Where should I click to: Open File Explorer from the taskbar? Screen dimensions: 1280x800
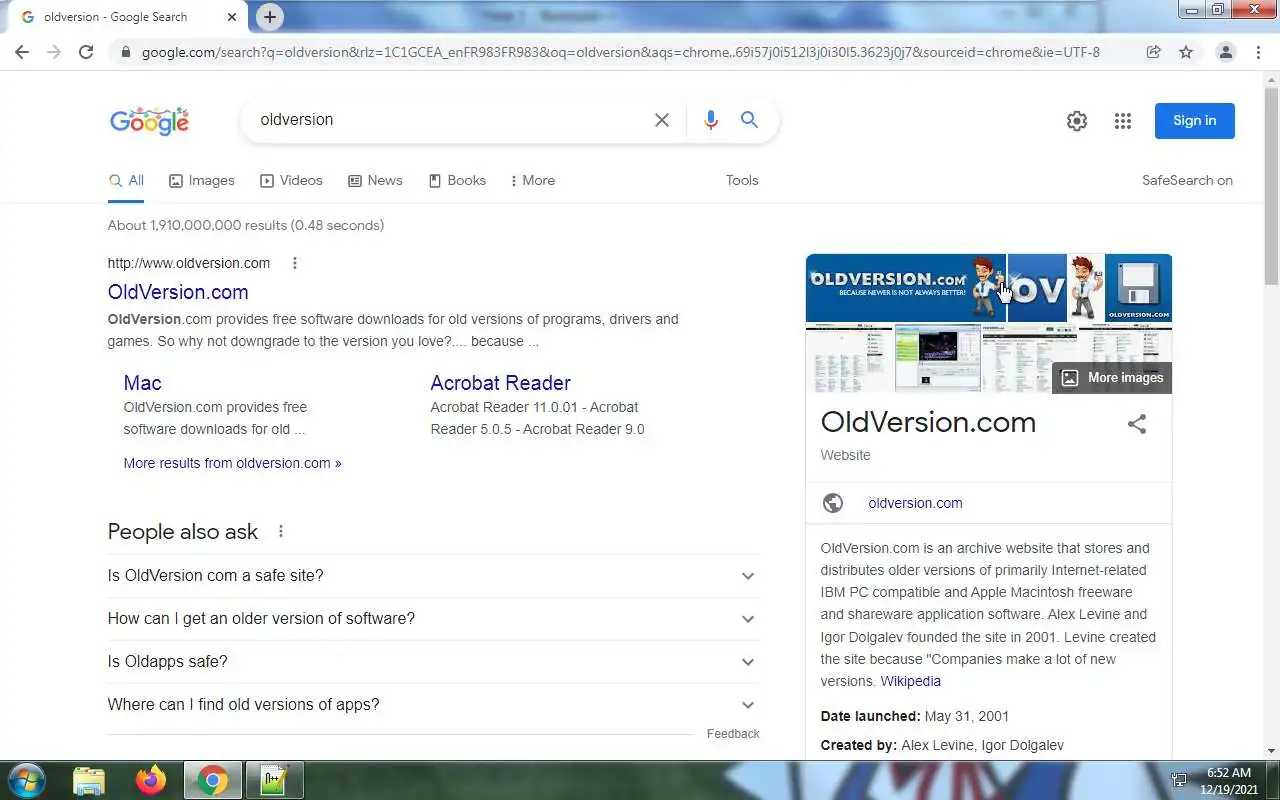[89, 780]
